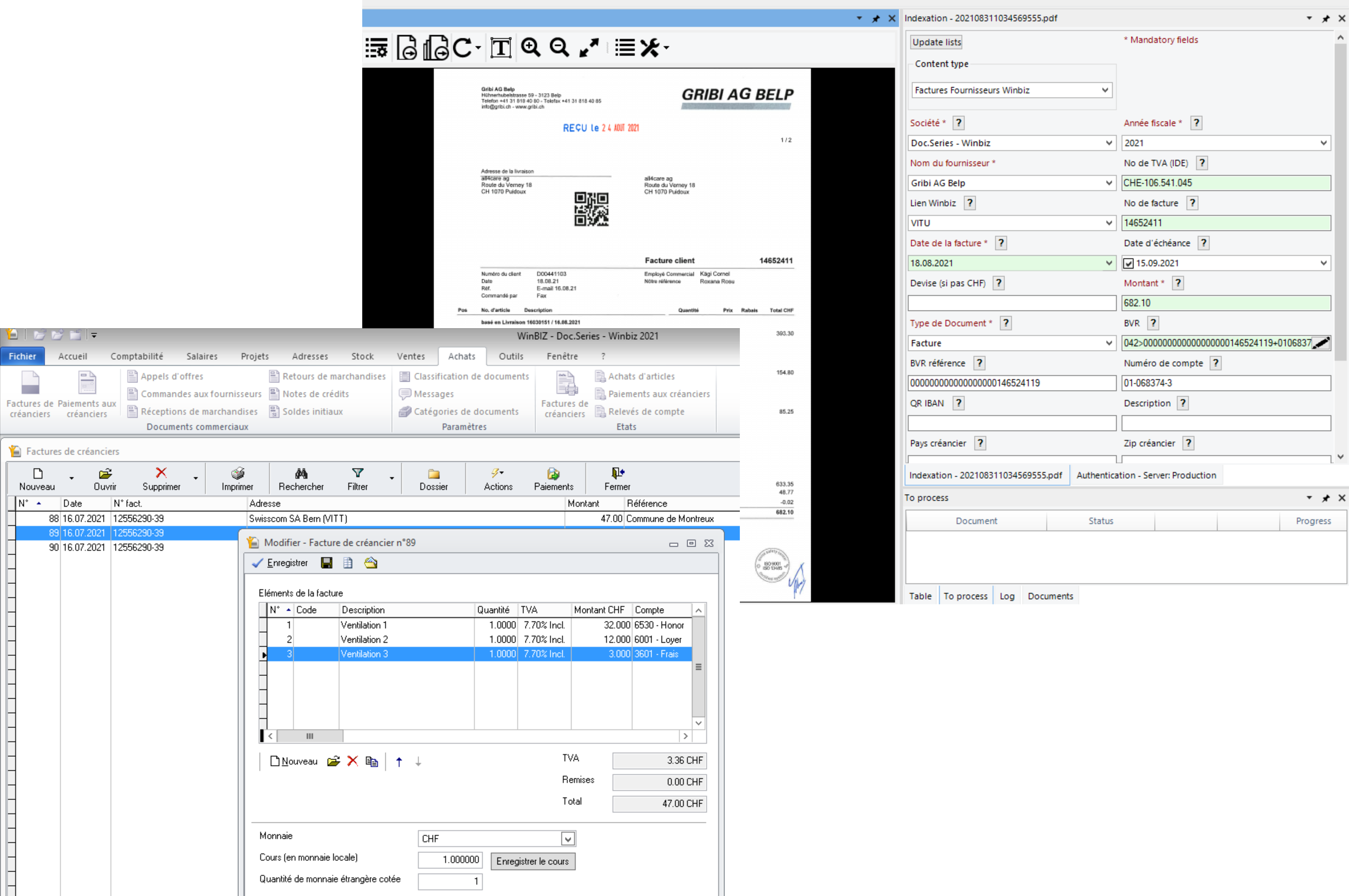Select the Ventilation 2 line row
Screen dimensions: 1349x896
coord(479,639)
